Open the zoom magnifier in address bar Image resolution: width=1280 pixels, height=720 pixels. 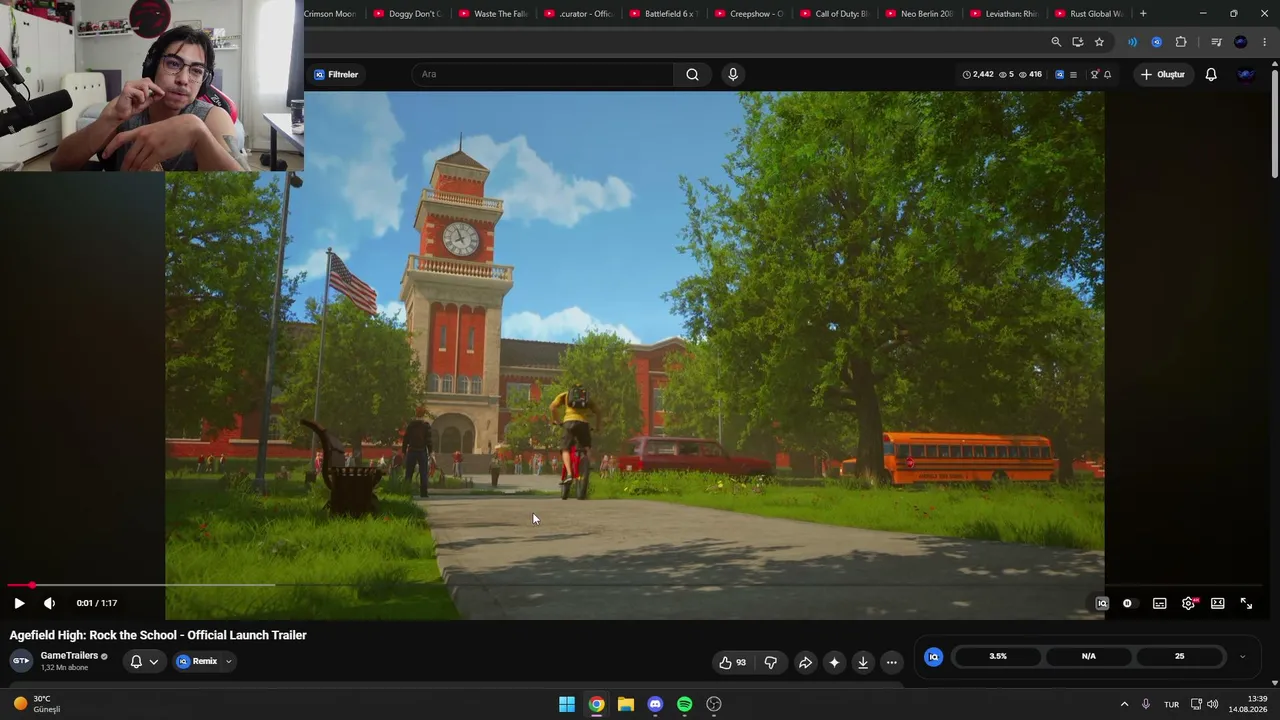tap(1056, 42)
